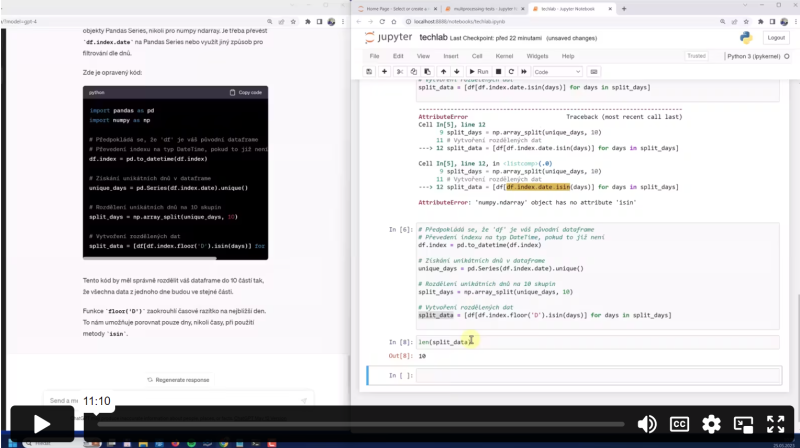Open the Jupyter Kernel menu

pos(504,56)
